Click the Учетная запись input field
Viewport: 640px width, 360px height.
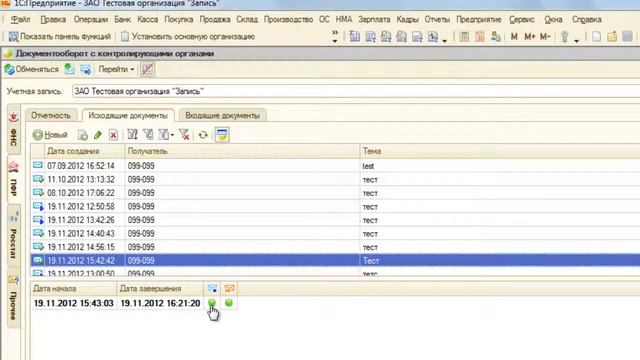pos(356,91)
